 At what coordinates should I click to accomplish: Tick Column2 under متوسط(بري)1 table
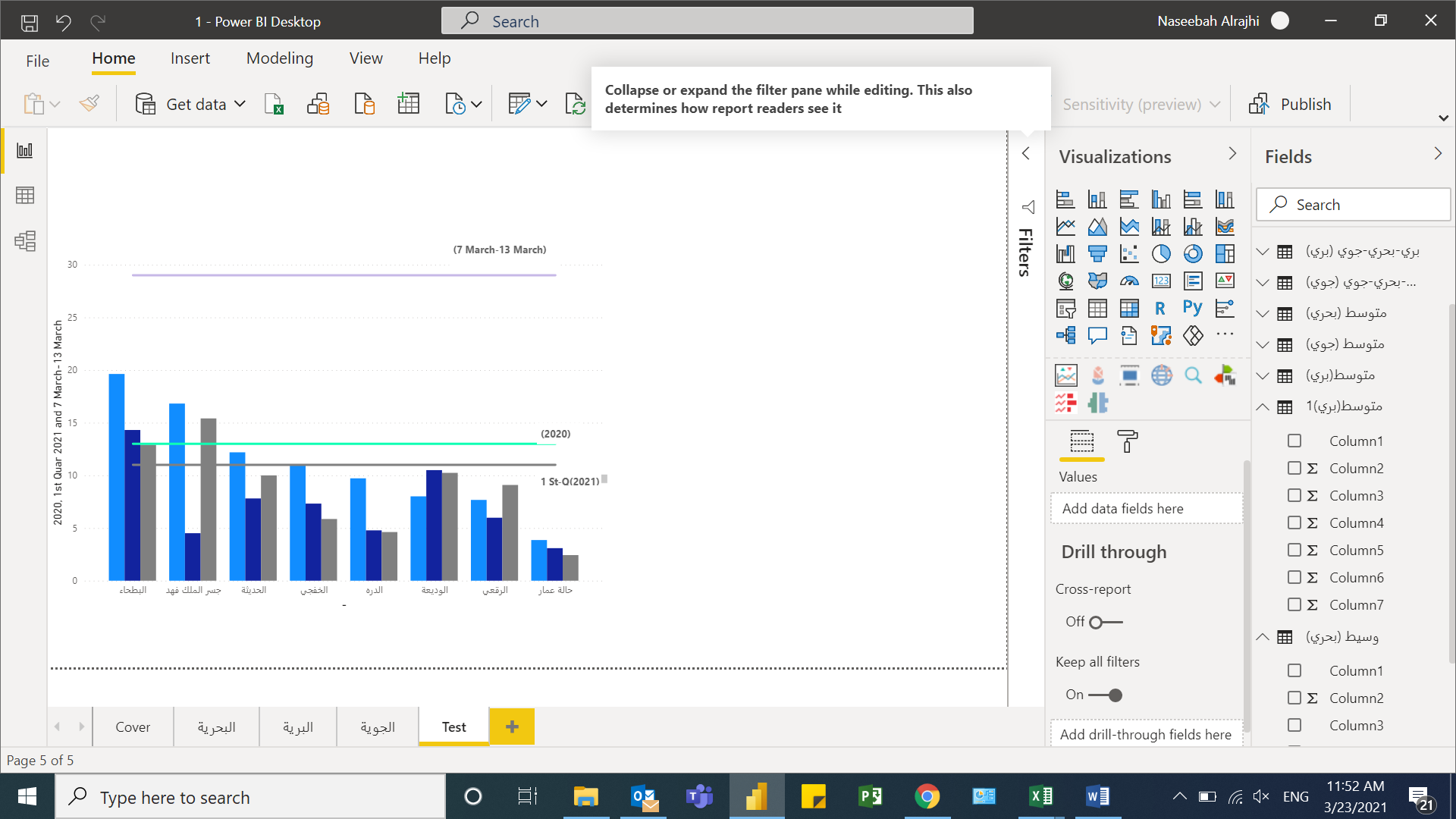click(x=1294, y=469)
